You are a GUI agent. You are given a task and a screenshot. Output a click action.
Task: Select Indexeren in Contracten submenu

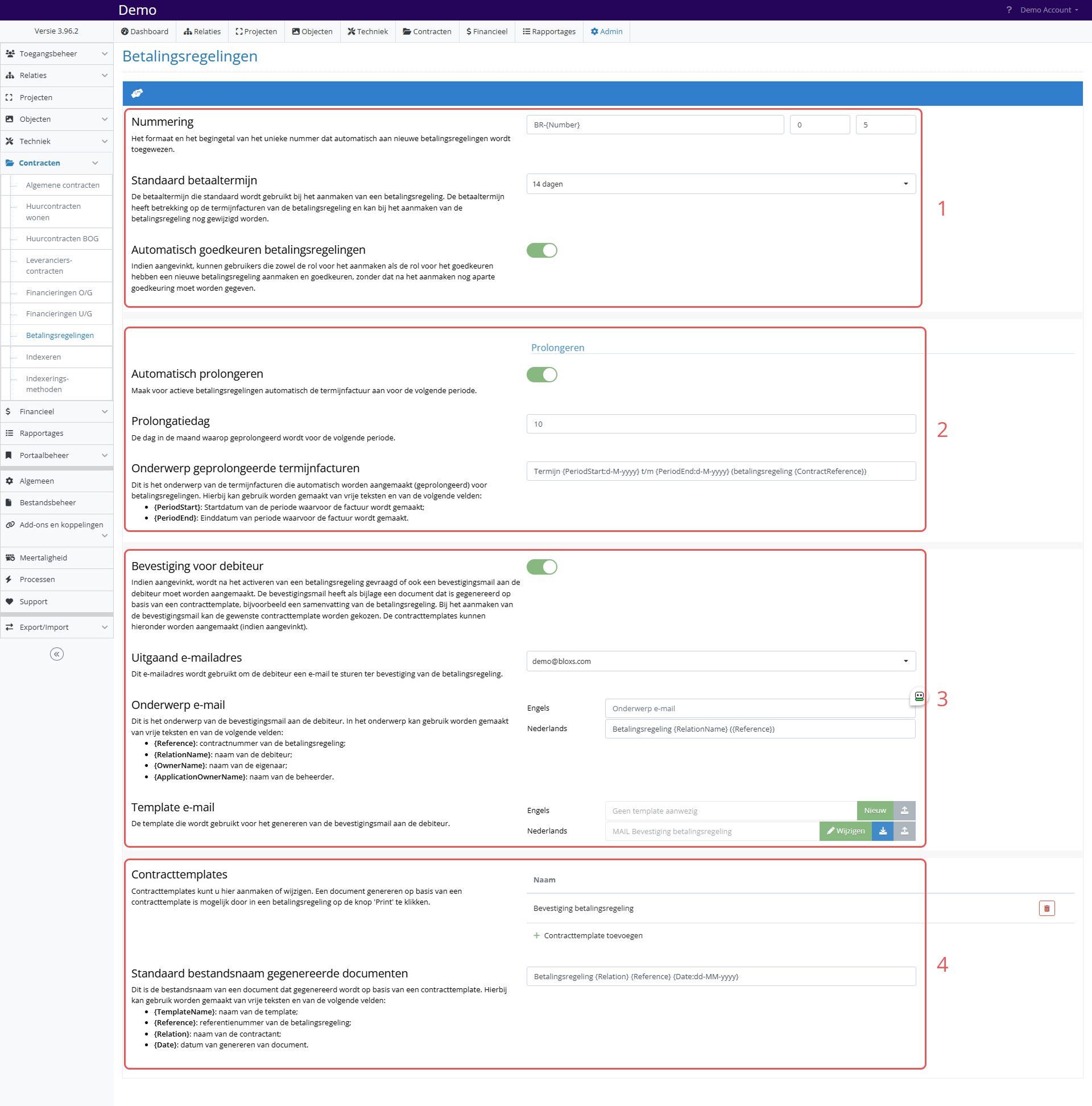[x=43, y=357]
